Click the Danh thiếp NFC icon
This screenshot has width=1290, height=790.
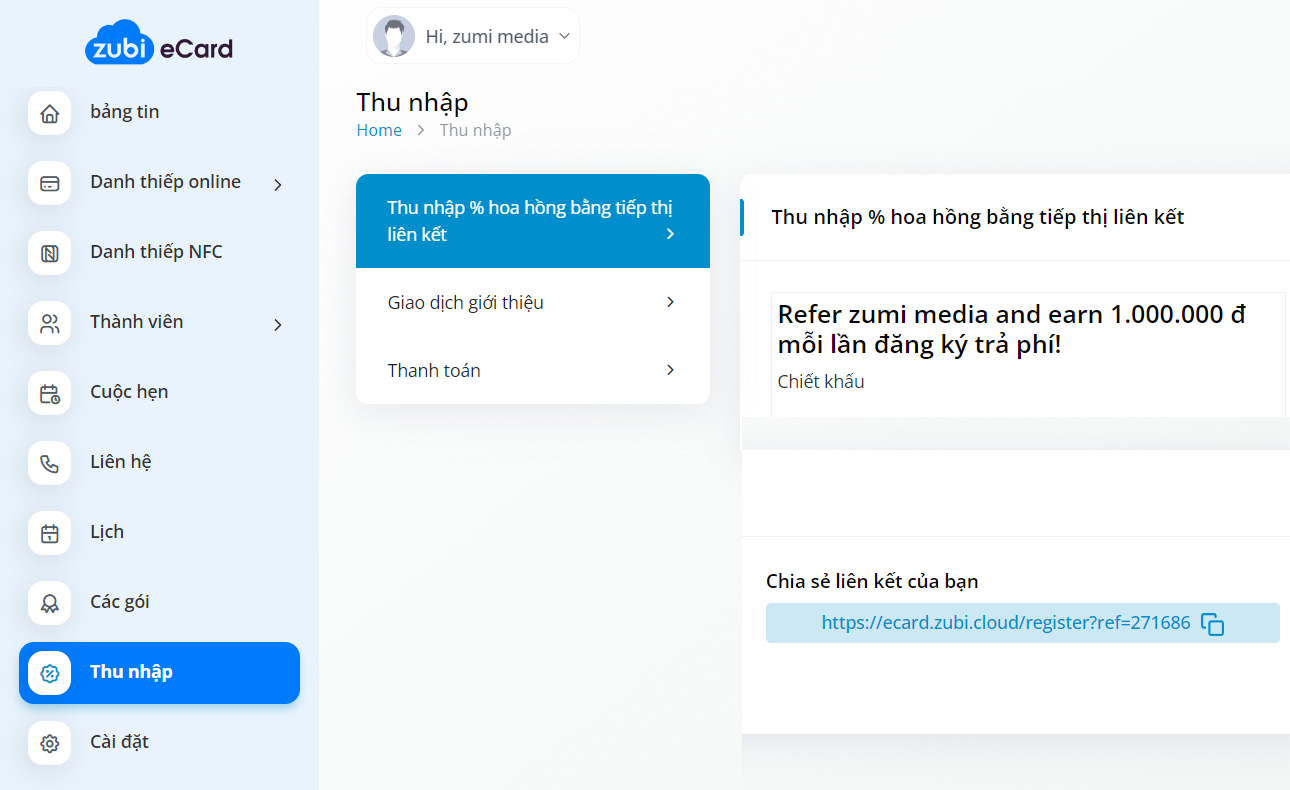[x=49, y=253]
